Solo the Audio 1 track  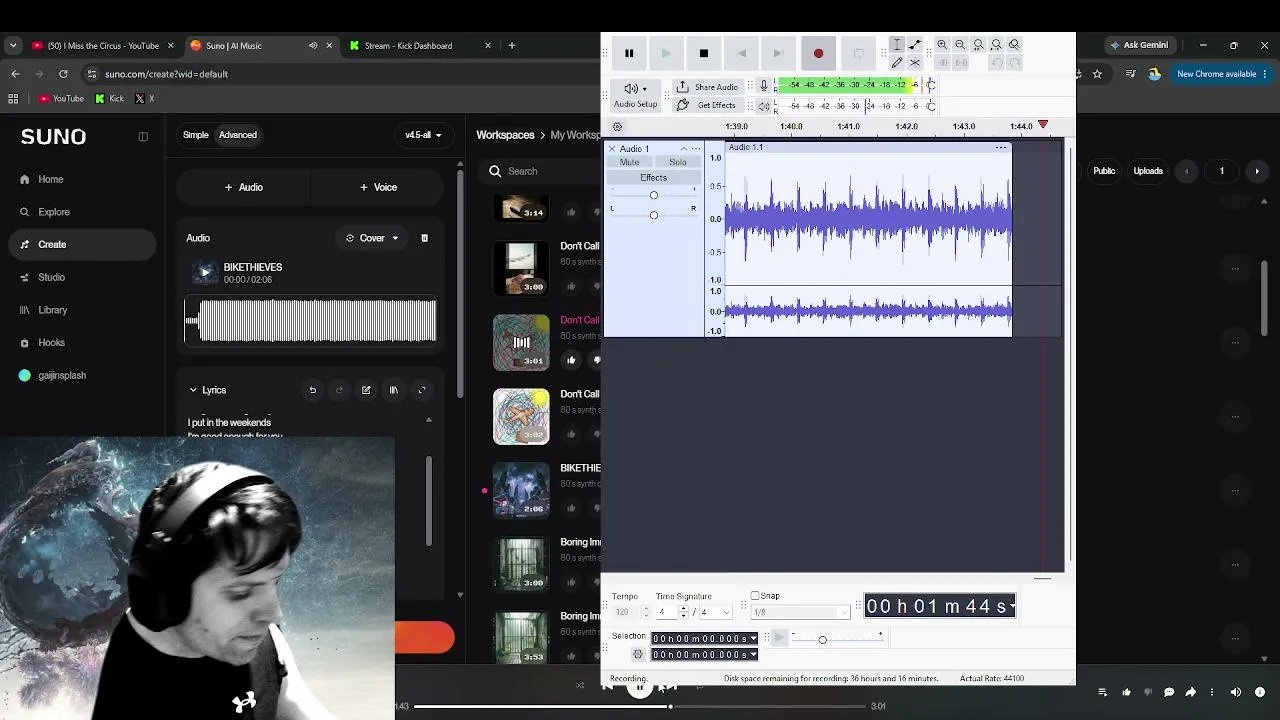(677, 162)
